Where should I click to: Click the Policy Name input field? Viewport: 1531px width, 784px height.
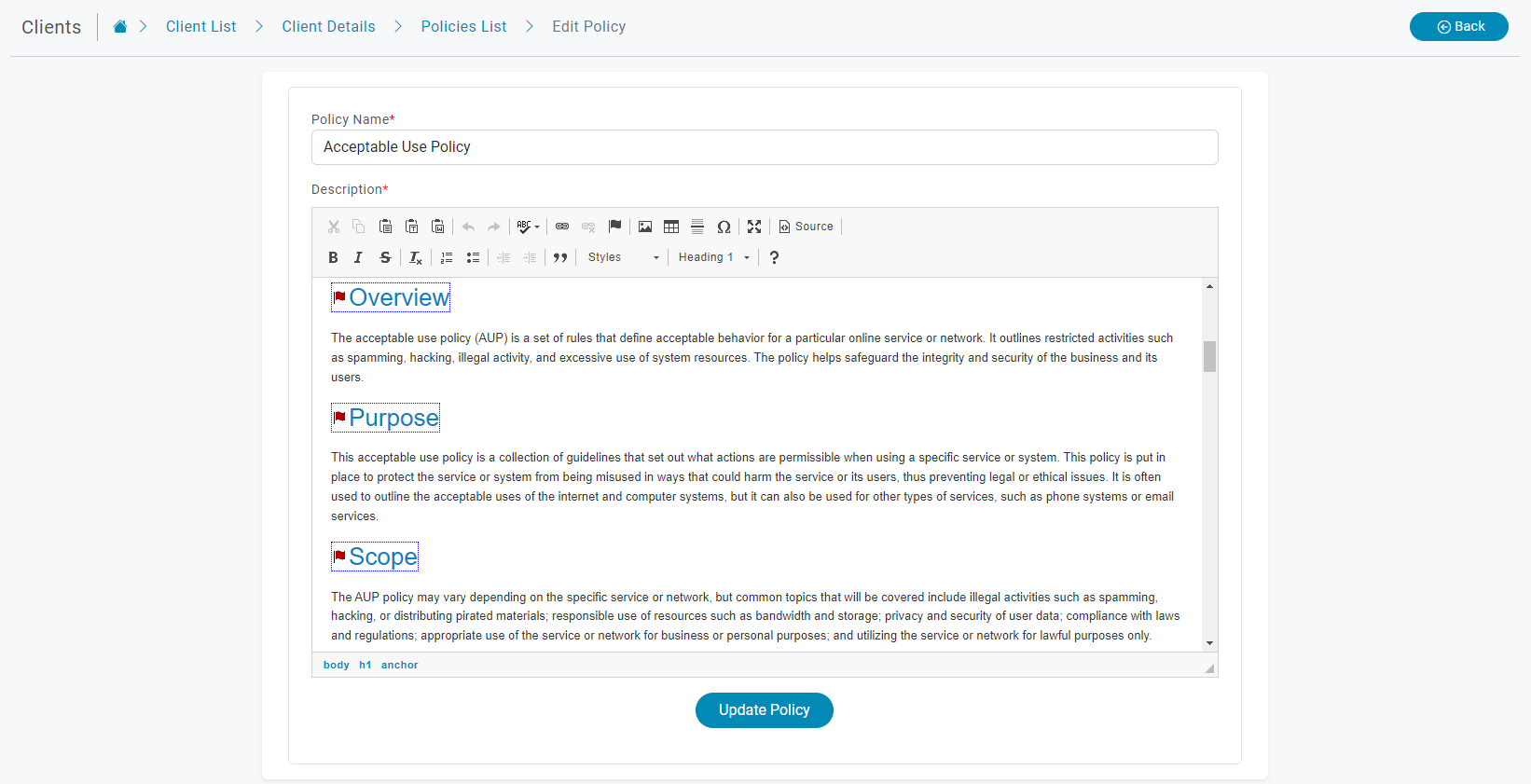[x=764, y=147]
